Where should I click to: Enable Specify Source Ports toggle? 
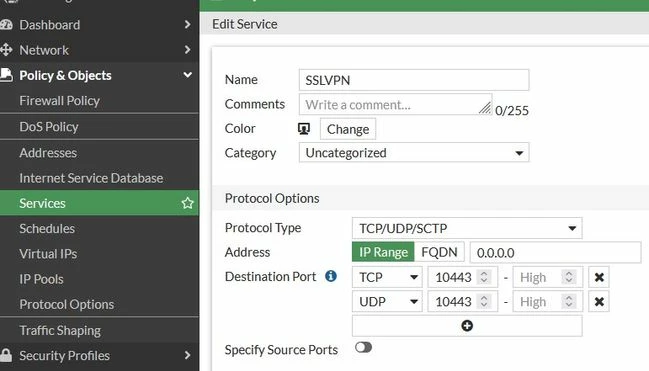pyautogui.click(x=363, y=347)
